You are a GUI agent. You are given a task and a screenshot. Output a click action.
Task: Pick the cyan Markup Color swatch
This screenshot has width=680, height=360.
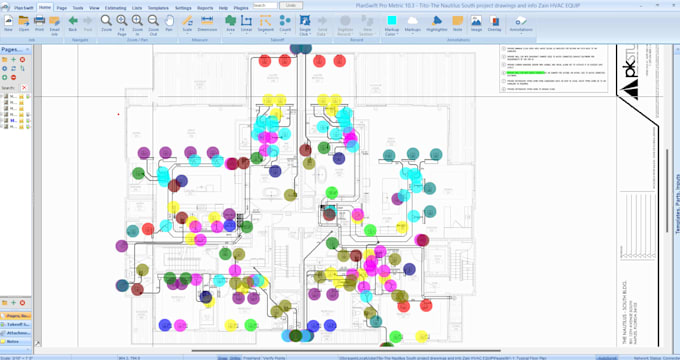coord(392,20)
